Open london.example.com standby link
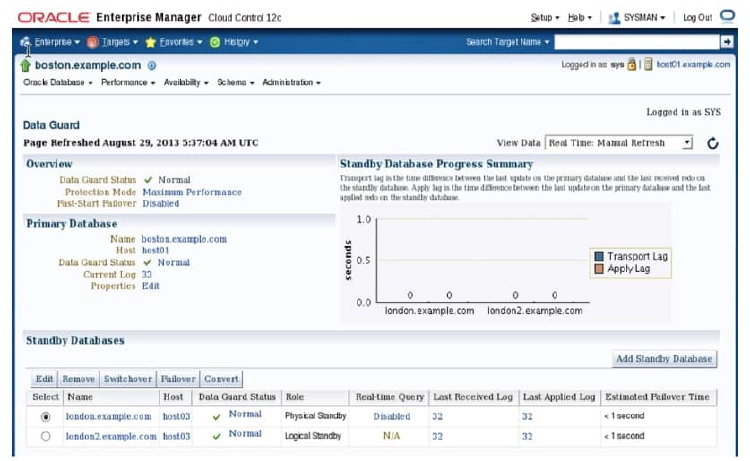 point(109,417)
